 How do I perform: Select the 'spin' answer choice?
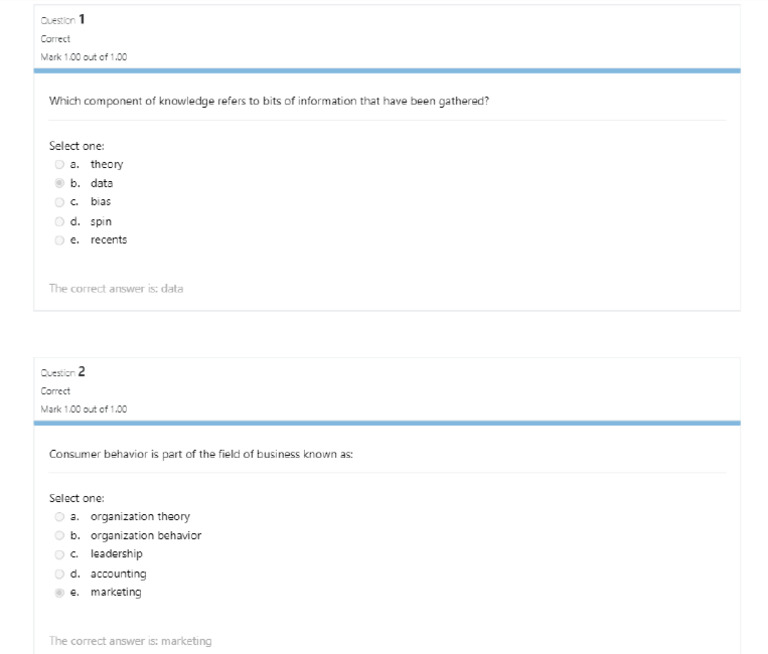60,221
